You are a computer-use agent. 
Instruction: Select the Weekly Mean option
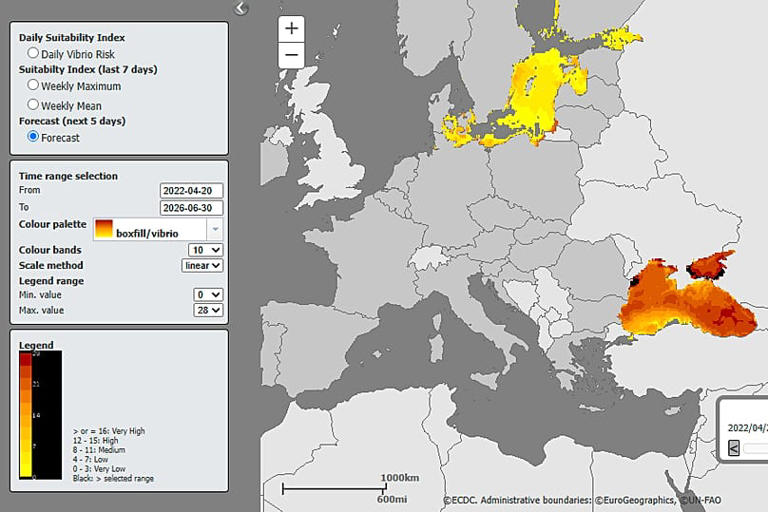[x=33, y=104]
